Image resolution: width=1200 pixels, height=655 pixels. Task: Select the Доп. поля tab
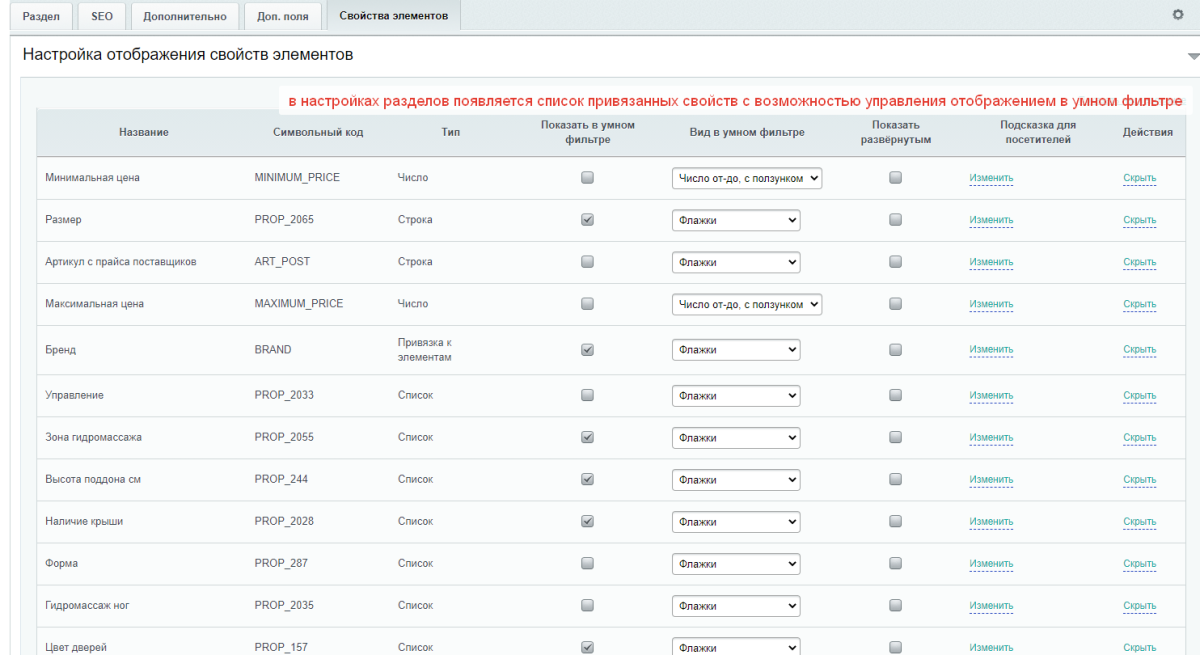point(282,16)
